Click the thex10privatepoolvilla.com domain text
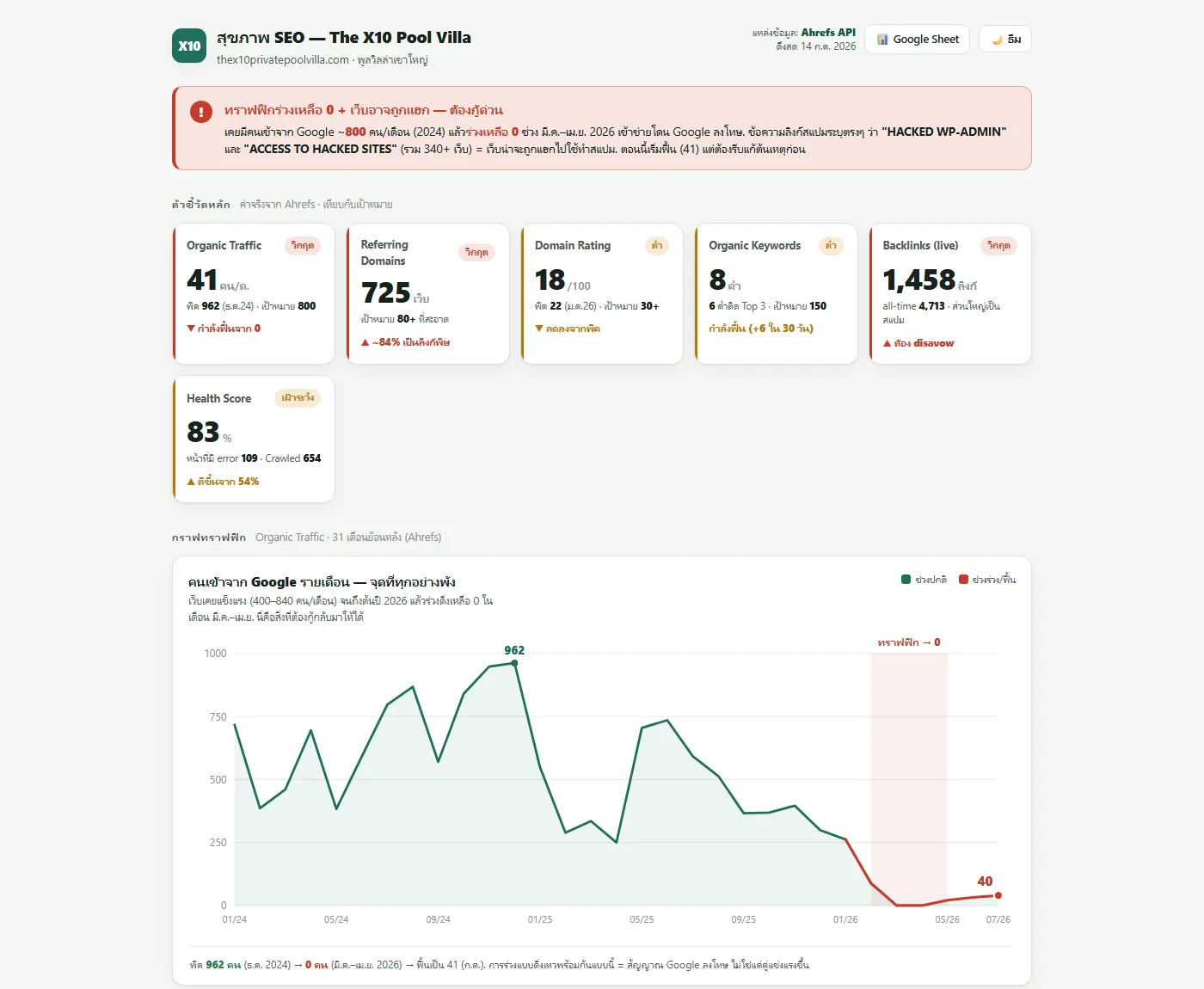Viewport: 1204px width, 989px height. tap(283, 59)
